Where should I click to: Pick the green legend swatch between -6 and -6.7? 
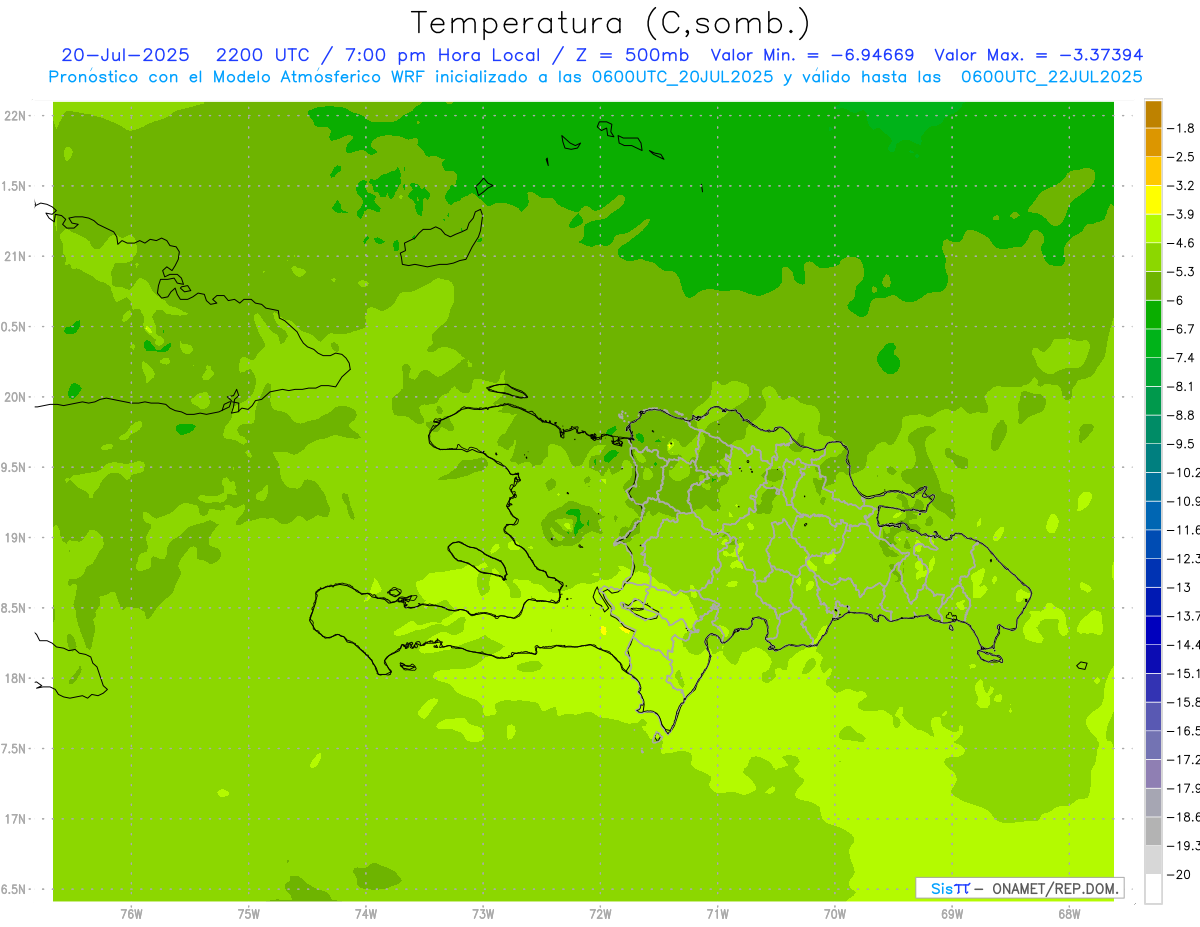click(x=1153, y=315)
